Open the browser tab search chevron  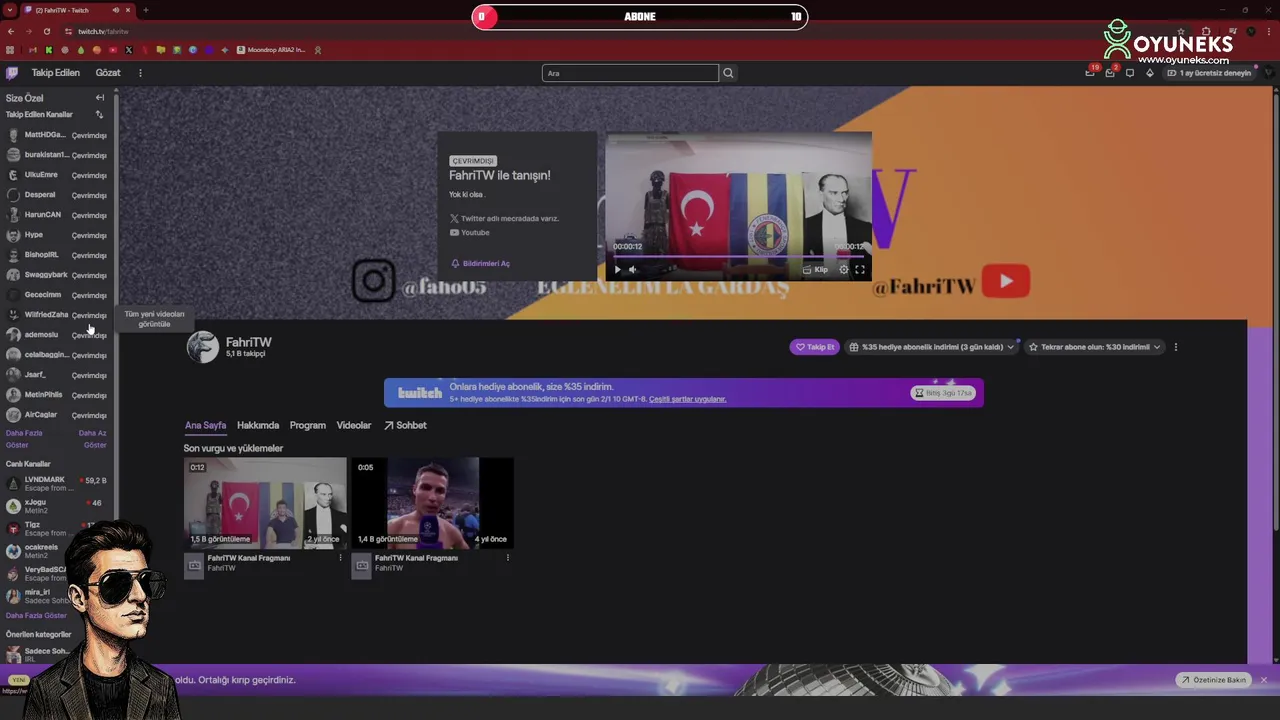click(x=9, y=10)
